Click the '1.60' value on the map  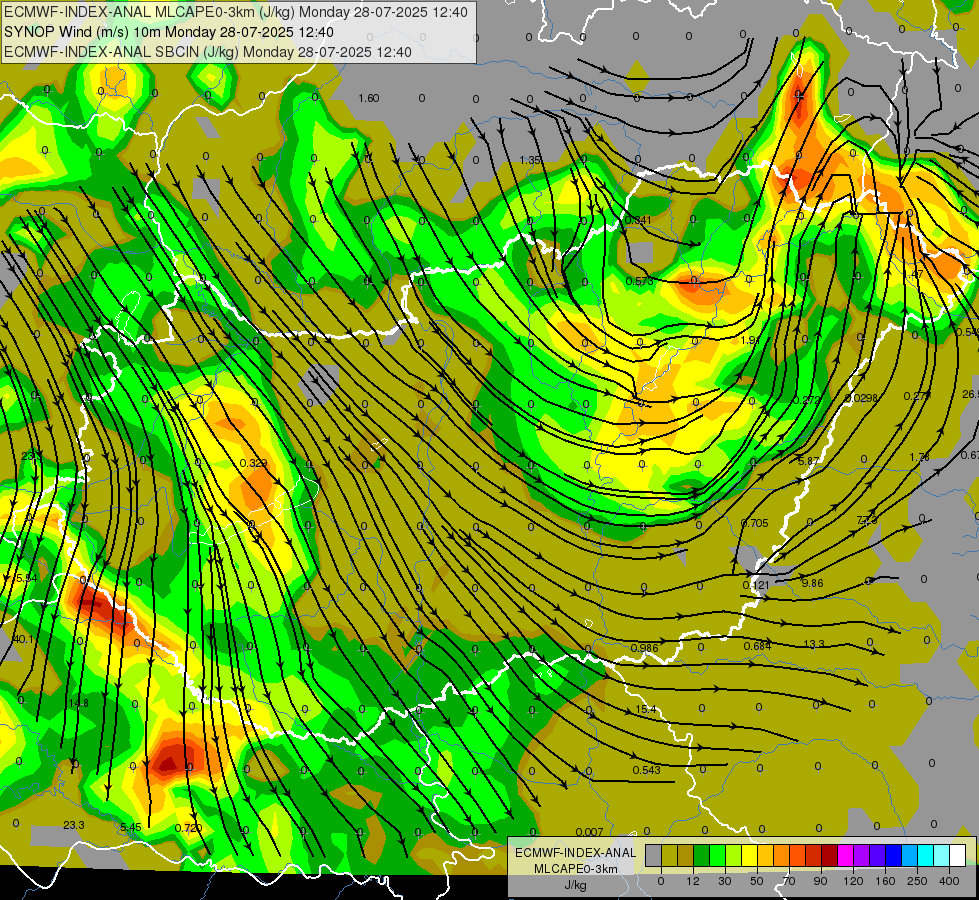pos(368,98)
